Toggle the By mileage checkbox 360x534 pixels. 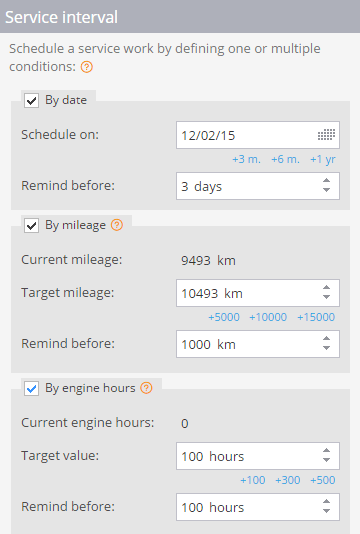31,226
